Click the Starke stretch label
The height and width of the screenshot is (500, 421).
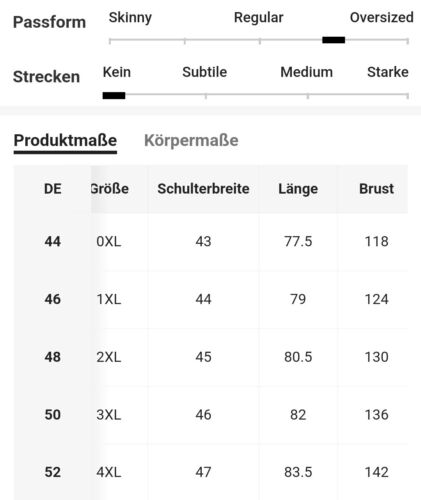click(388, 72)
